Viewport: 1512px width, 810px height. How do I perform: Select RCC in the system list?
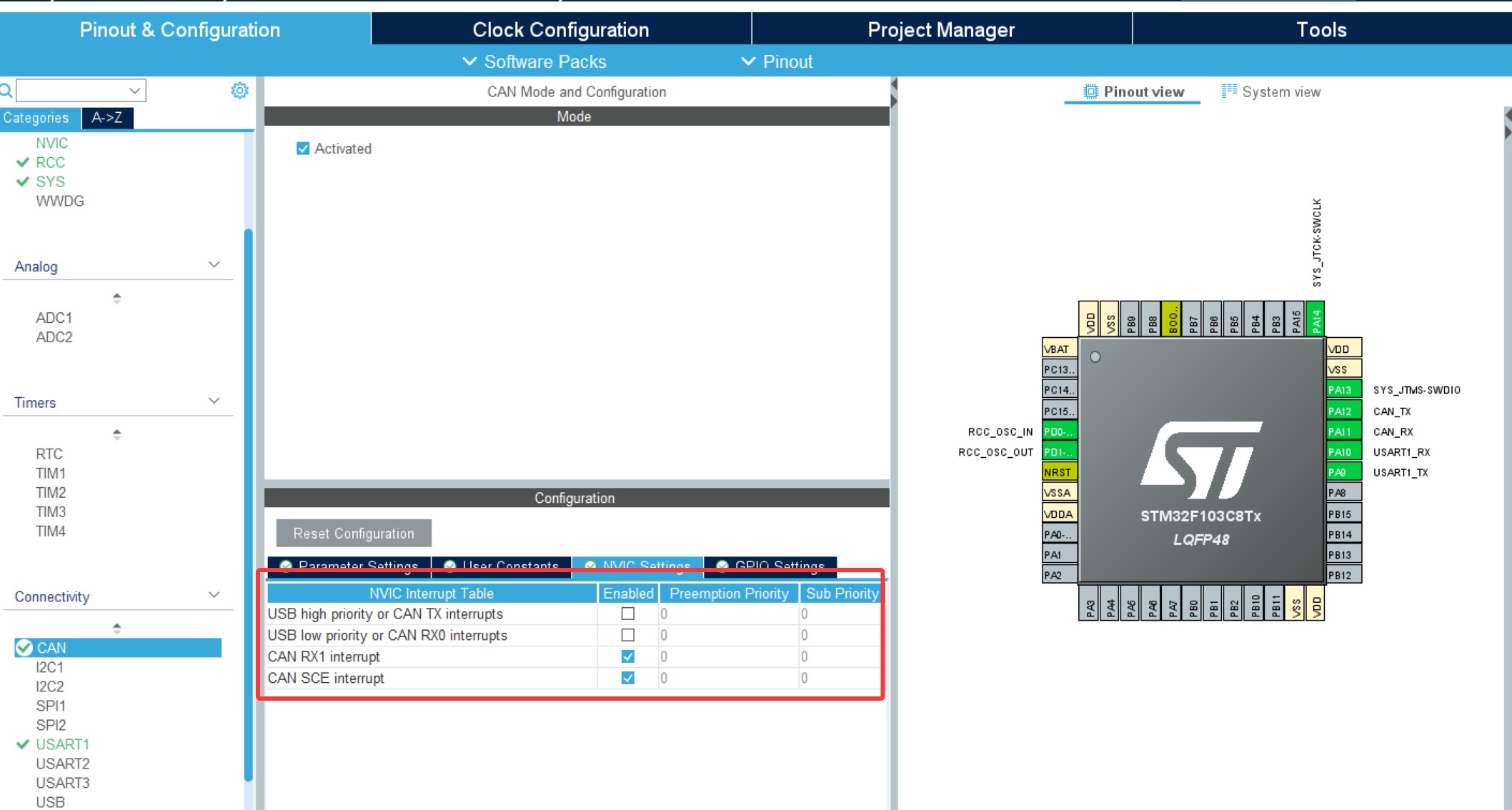coord(50,162)
